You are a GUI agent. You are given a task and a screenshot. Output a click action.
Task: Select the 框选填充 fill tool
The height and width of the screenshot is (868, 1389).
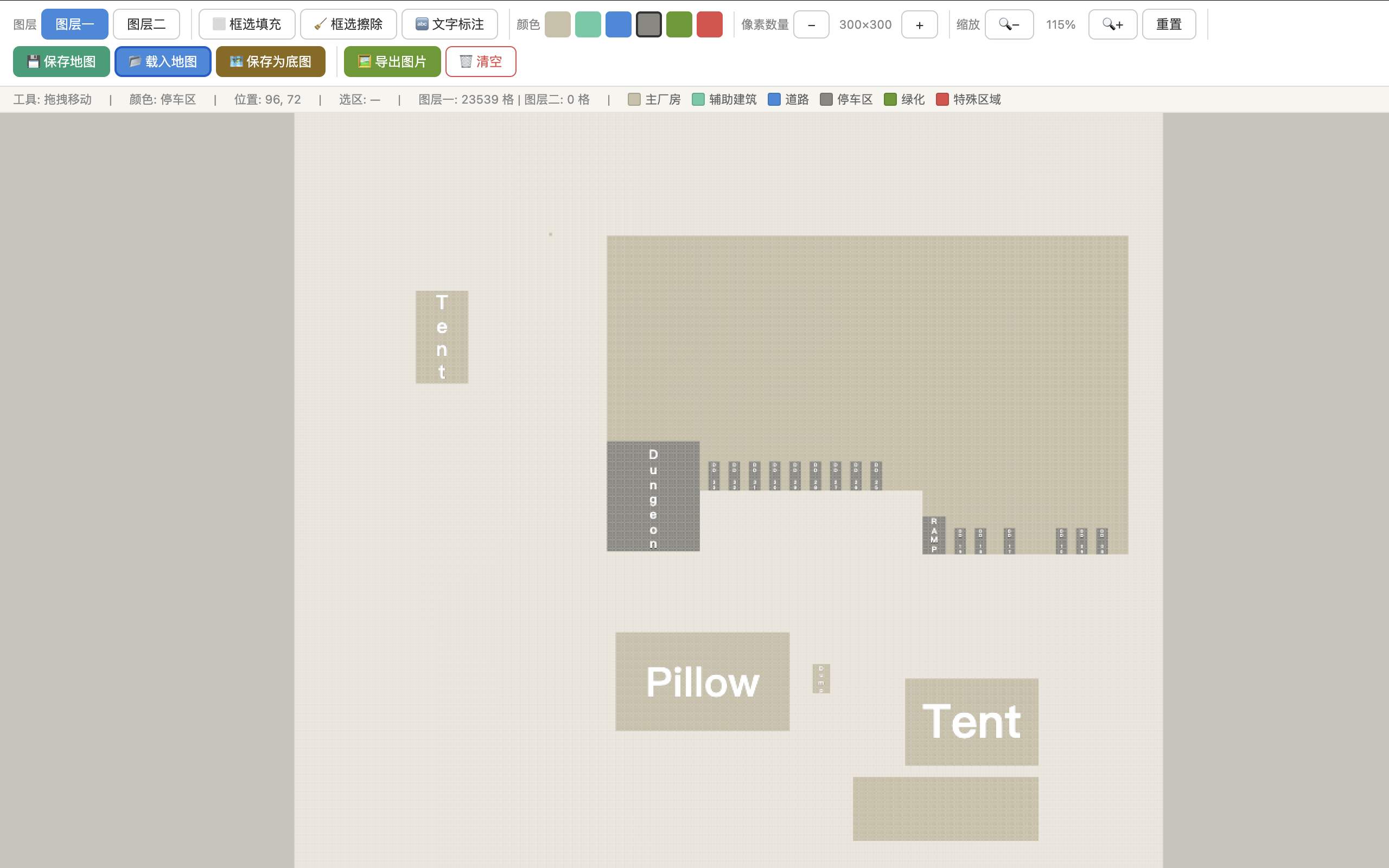[x=247, y=24]
